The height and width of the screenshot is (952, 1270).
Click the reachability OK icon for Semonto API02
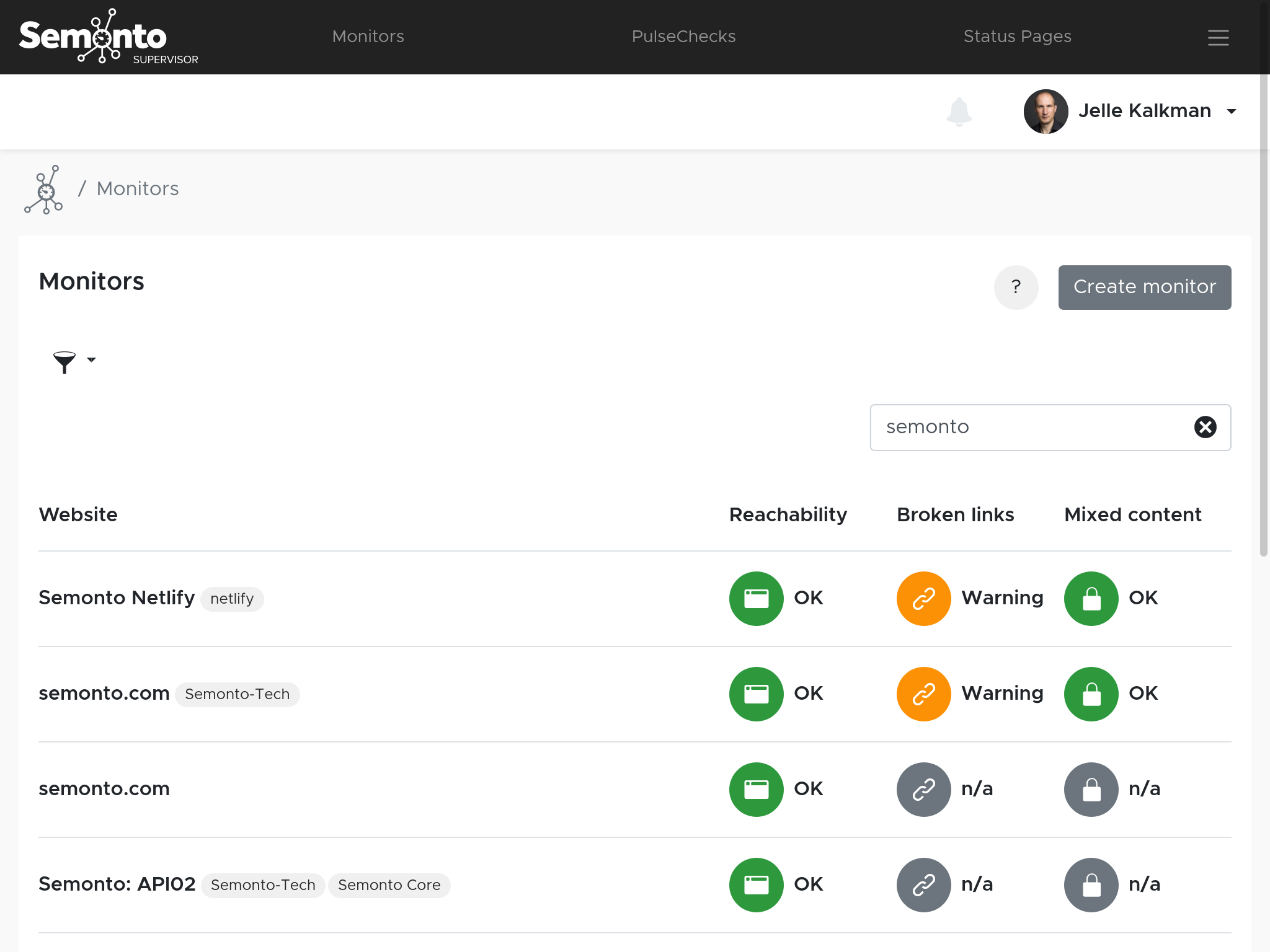756,884
